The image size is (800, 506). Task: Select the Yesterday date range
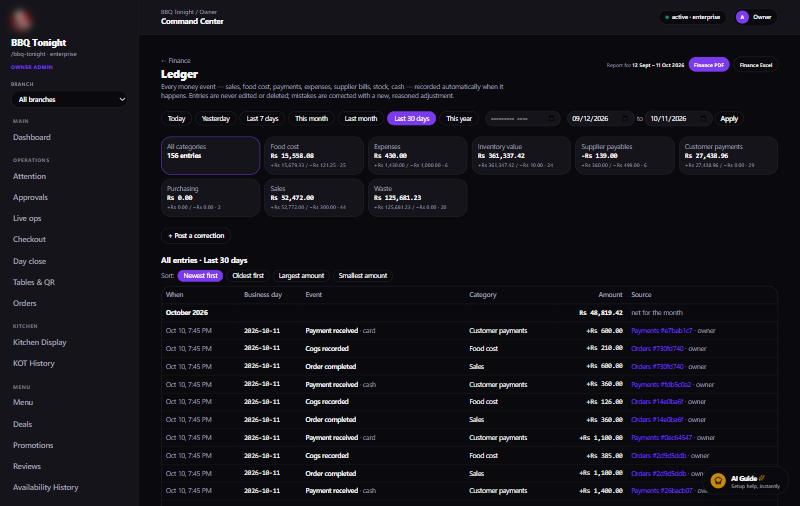point(215,118)
